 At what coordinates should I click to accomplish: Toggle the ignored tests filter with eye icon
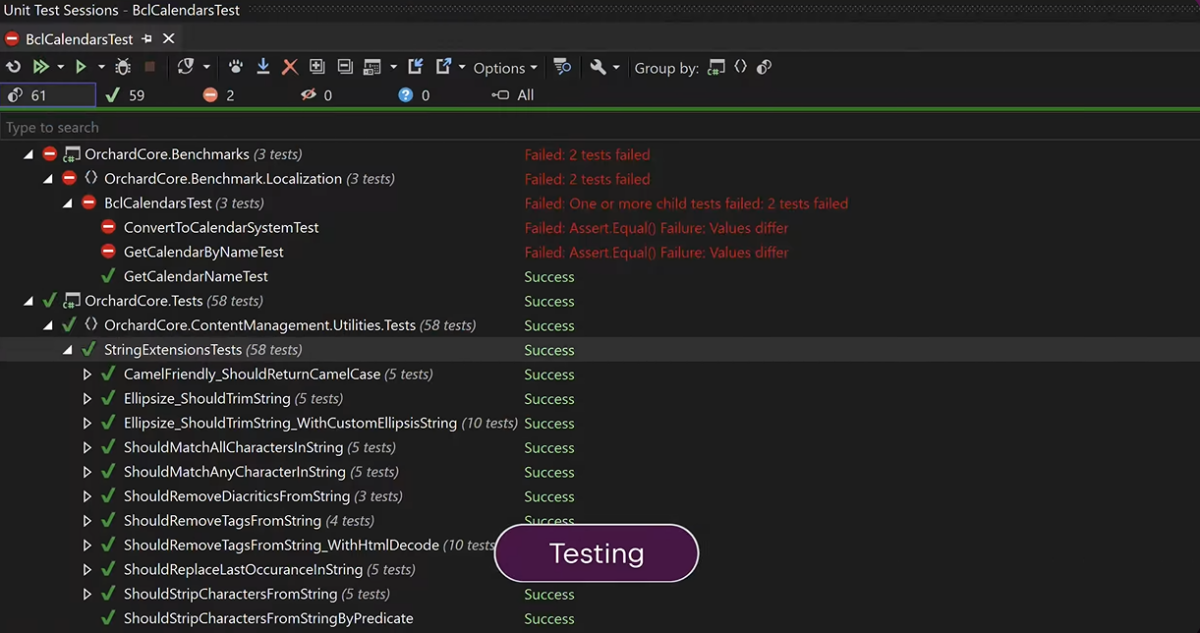[317, 95]
